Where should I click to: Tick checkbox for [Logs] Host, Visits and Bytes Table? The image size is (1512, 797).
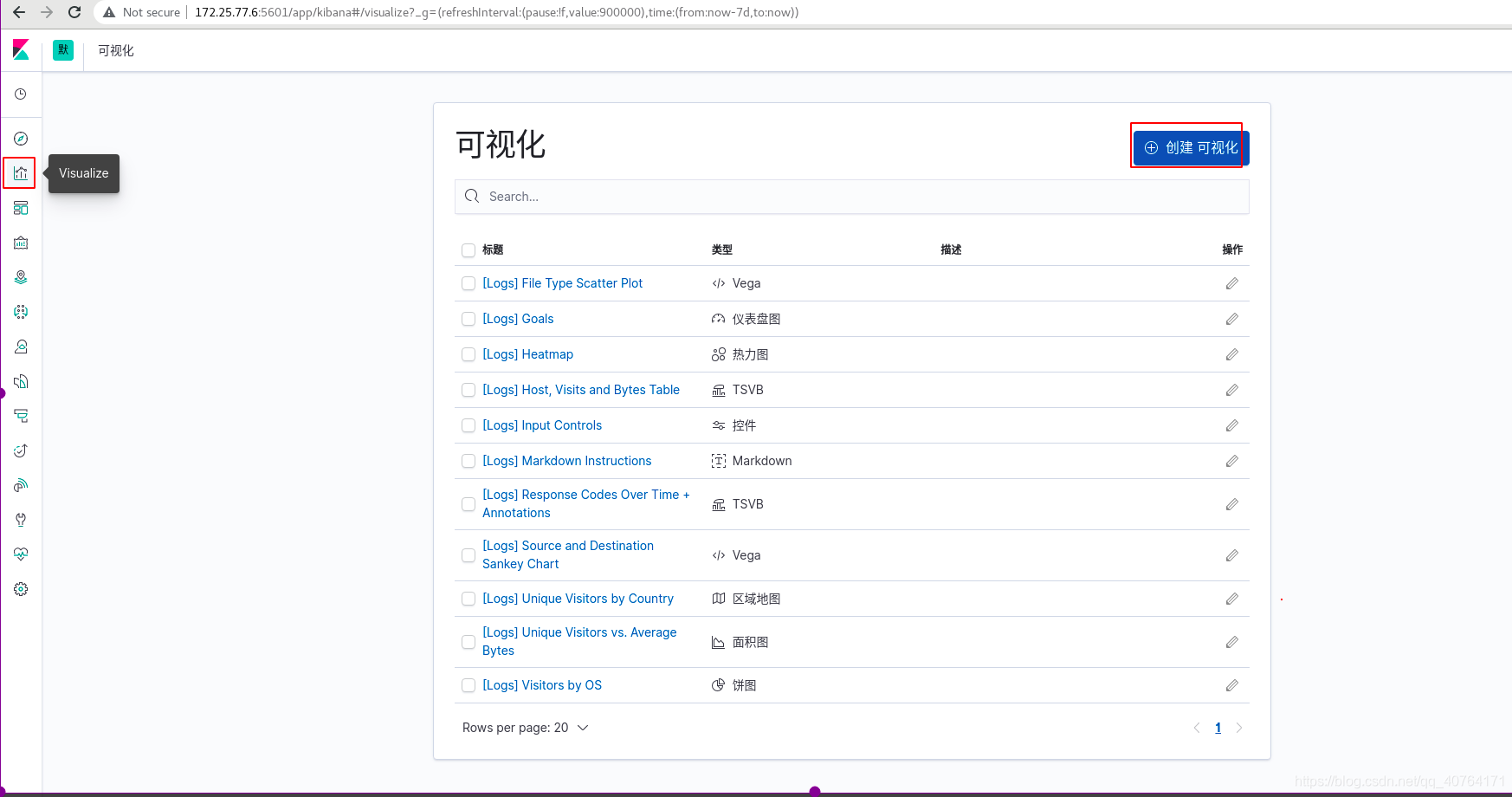[x=468, y=390]
